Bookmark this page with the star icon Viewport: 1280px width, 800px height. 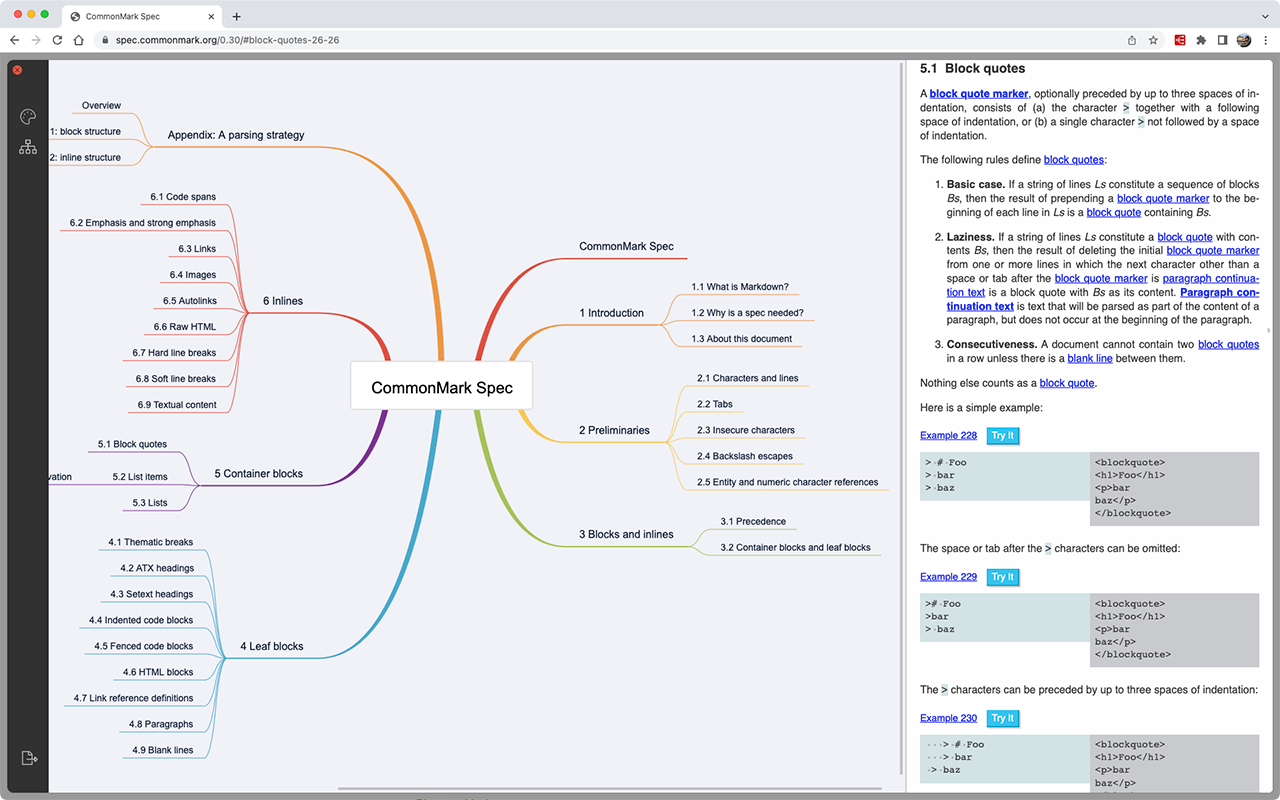pos(1153,40)
